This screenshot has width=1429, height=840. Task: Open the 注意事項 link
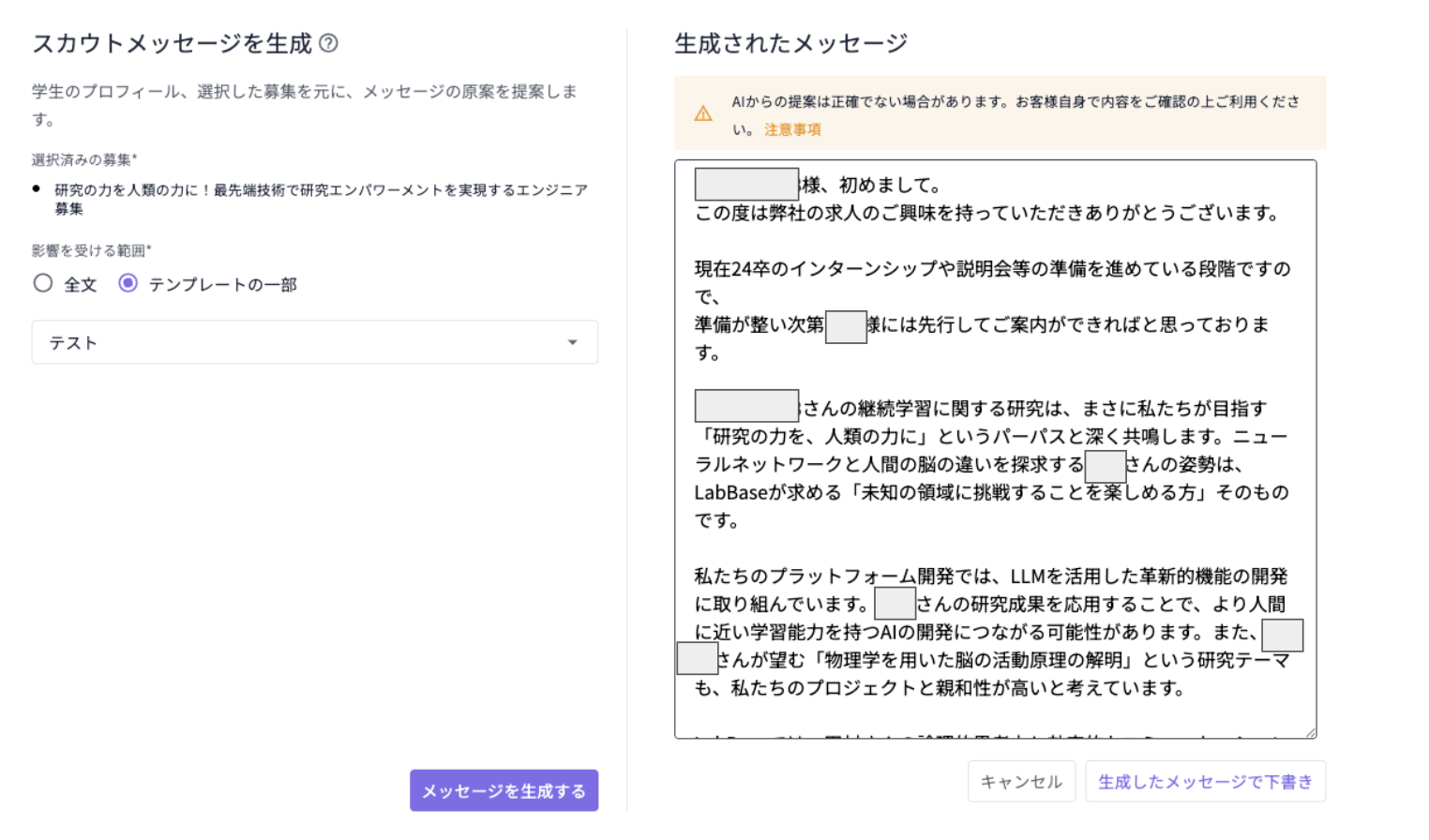coord(792,129)
